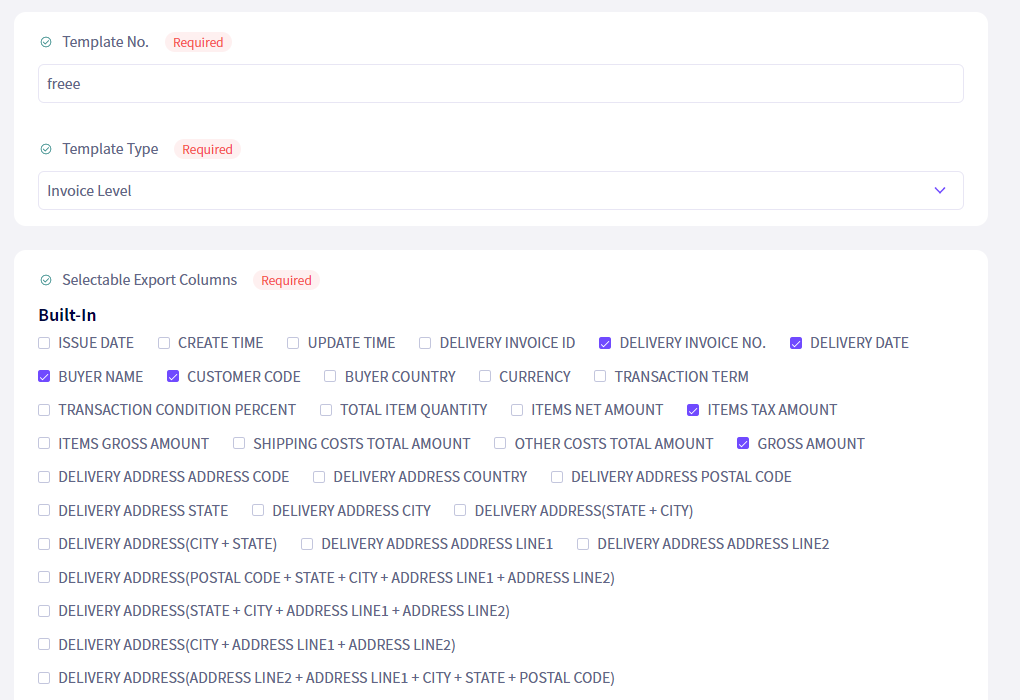
Task: Enable ITEMS NET AMOUNT checkbox
Action: [517, 410]
